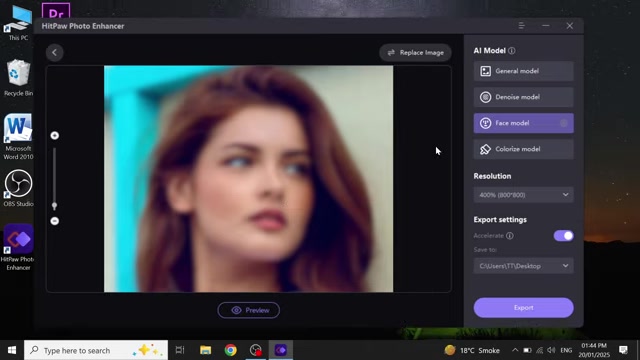Select the Denoise model option
640x360 pixels.
523,97
